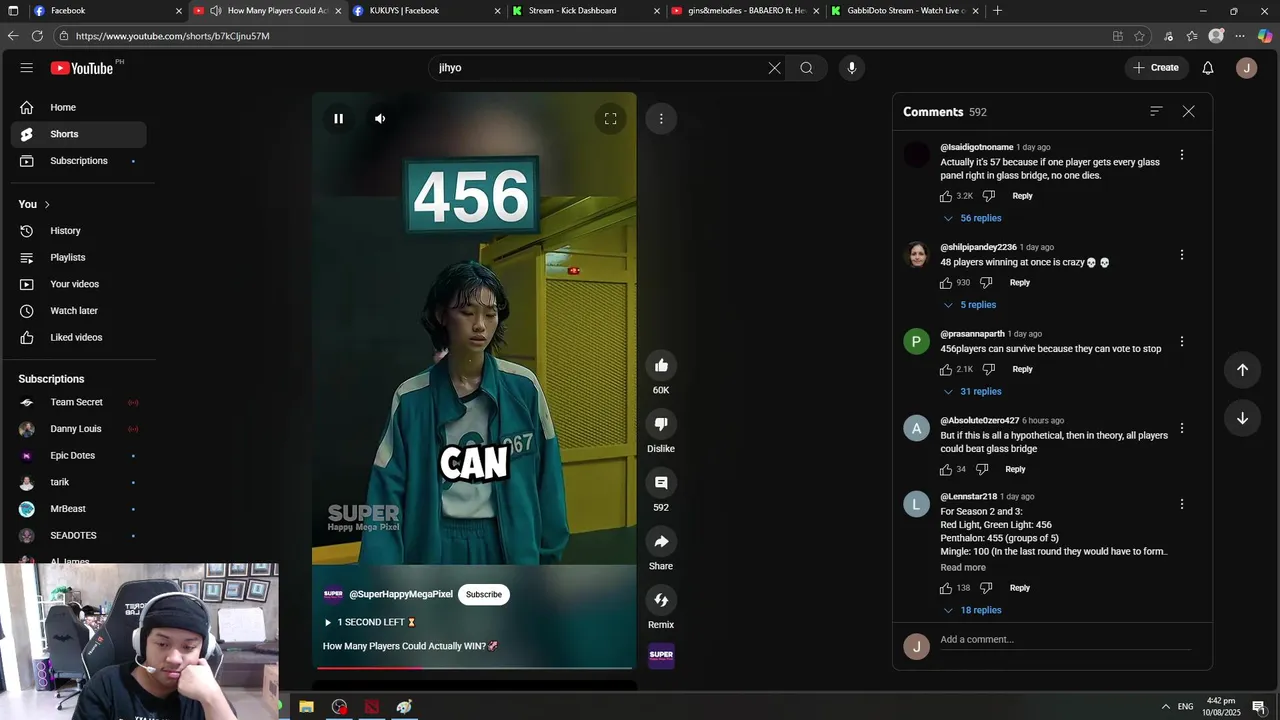Read more of Lennstar218 comment
Image resolution: width=1280 pixels, height=720 pixels.
point(963,567)
